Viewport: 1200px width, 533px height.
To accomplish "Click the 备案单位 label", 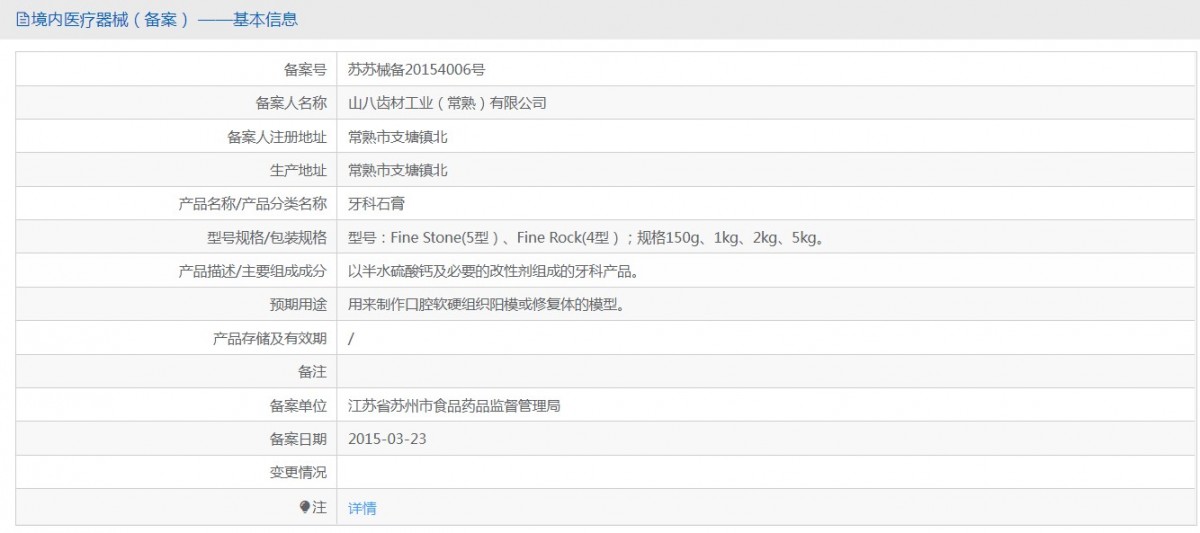I will click(x=298, y=405).
